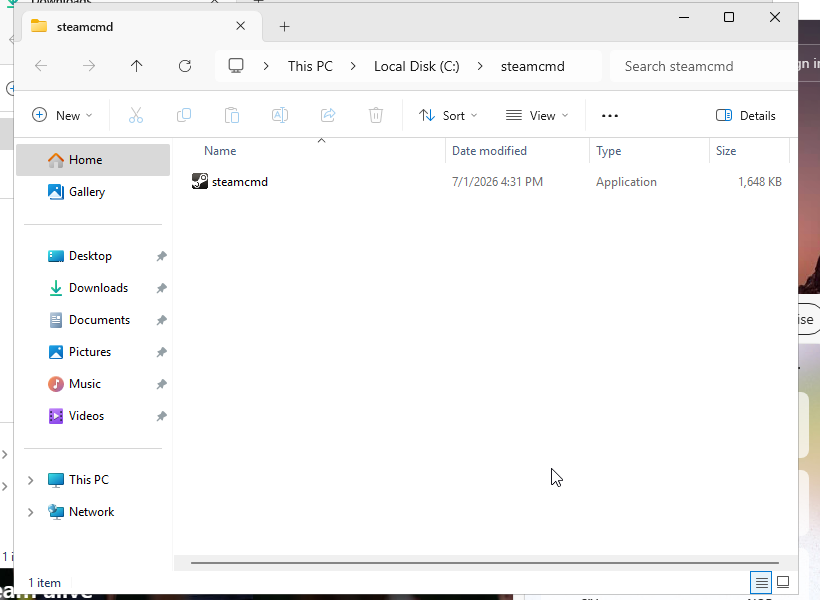This screenshot has width=820, height=600.
Task: Refresh the steamcmd folder view
Action: [185, 66]
